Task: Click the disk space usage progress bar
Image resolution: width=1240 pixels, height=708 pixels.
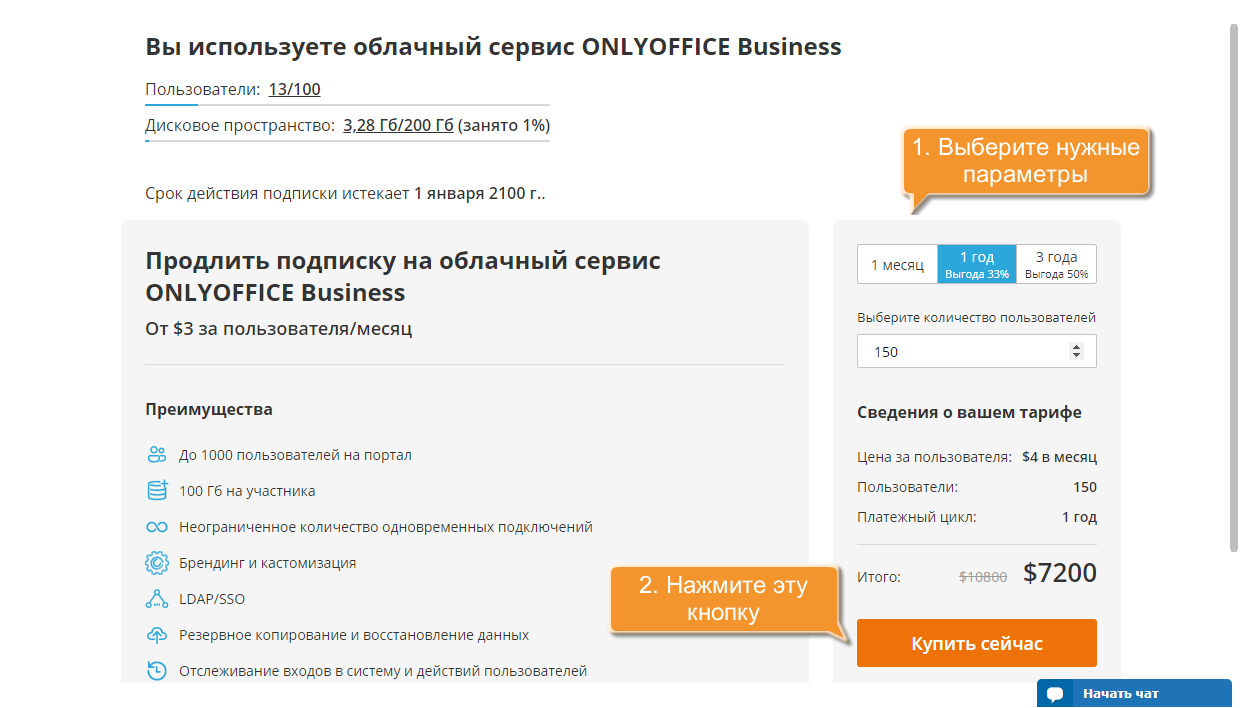Action: (x=347, y=141)
